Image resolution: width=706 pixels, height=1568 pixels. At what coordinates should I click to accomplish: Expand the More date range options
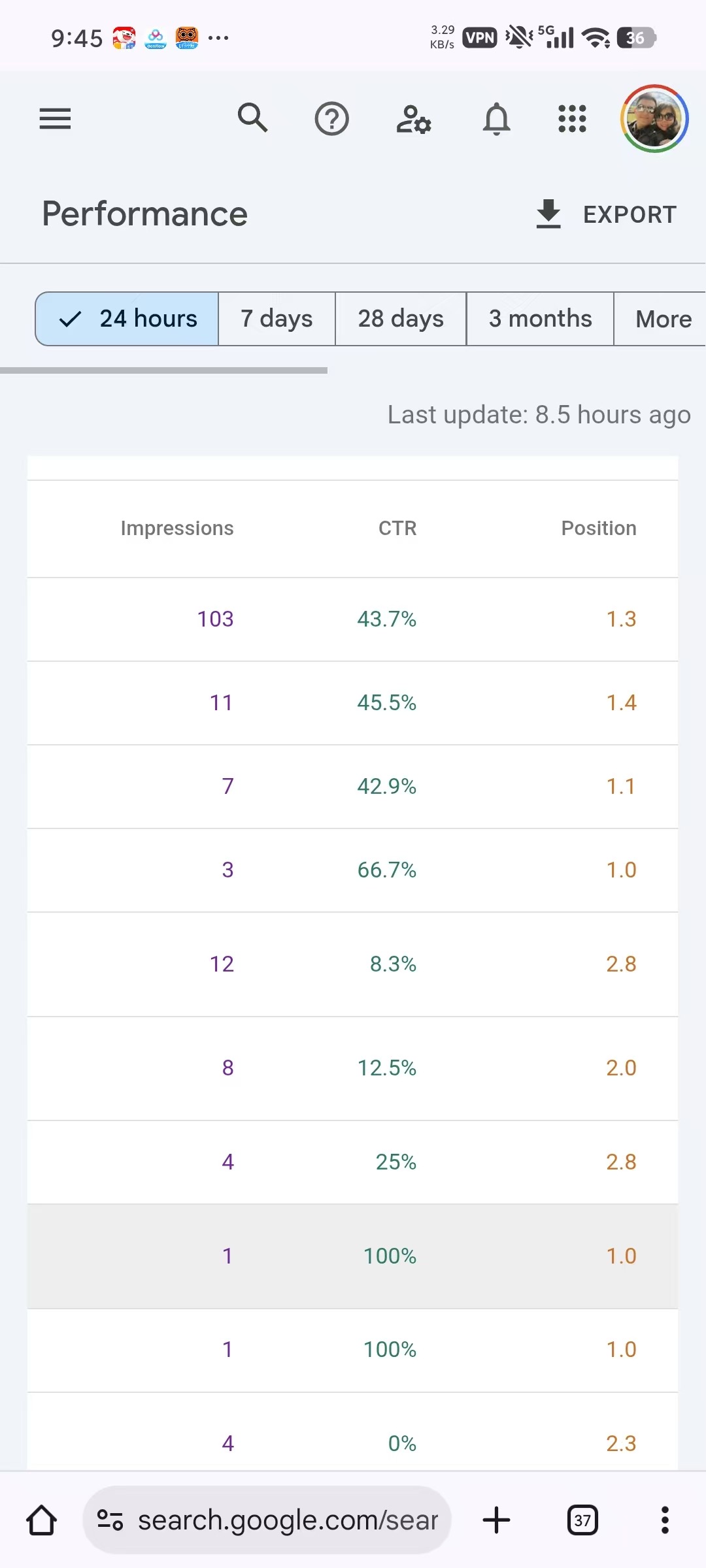pyautogui.click(x=663, y=319)
